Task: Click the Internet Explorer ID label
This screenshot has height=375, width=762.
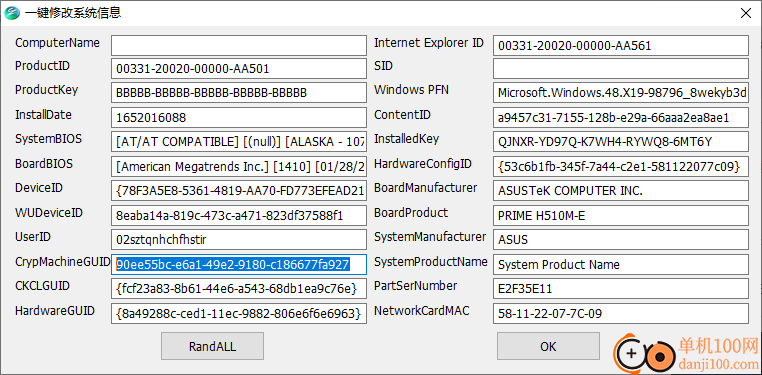Action: [x=429, y=43]
